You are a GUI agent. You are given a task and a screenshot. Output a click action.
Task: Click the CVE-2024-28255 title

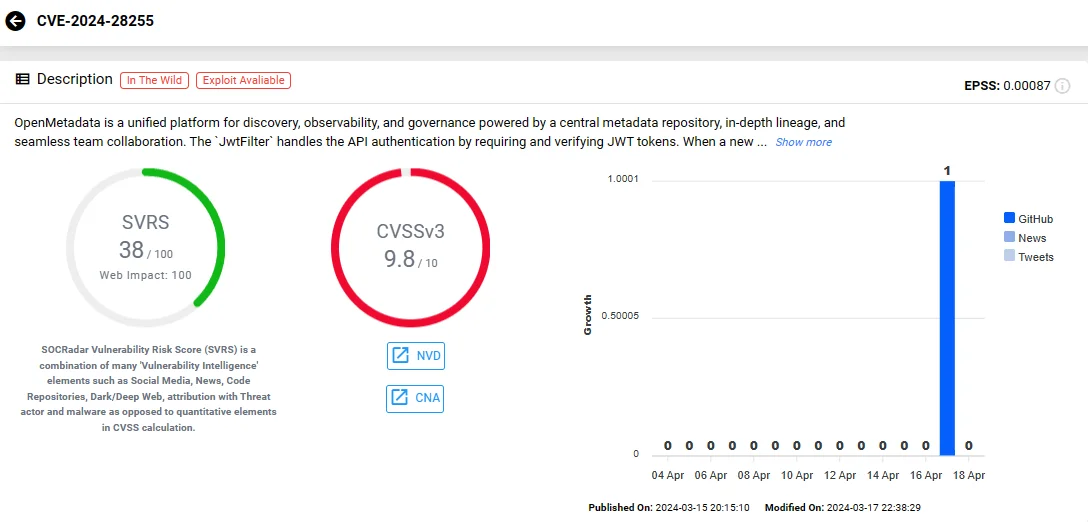pos(96,21)
